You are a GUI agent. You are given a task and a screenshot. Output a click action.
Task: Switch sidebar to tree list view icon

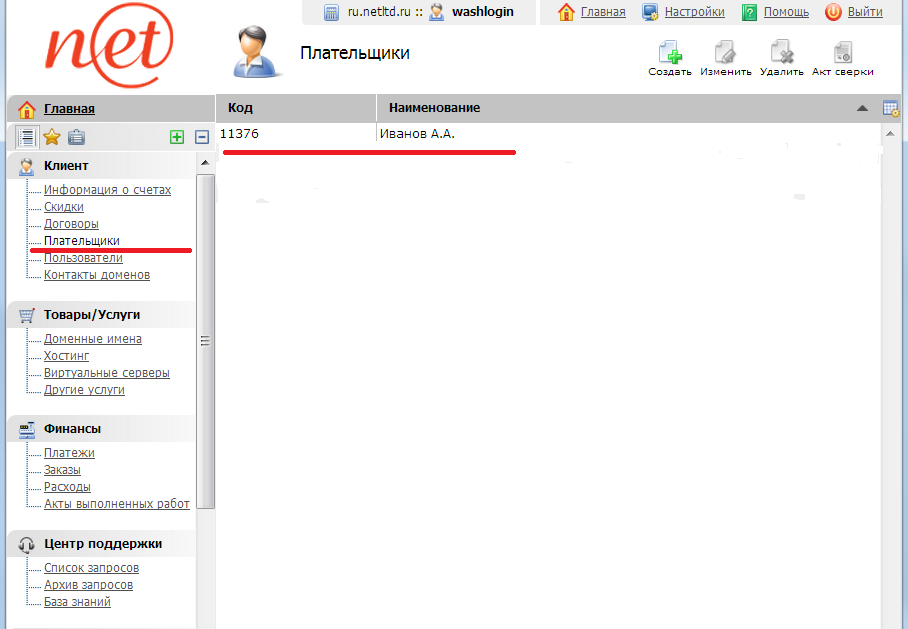coord(27,137)
